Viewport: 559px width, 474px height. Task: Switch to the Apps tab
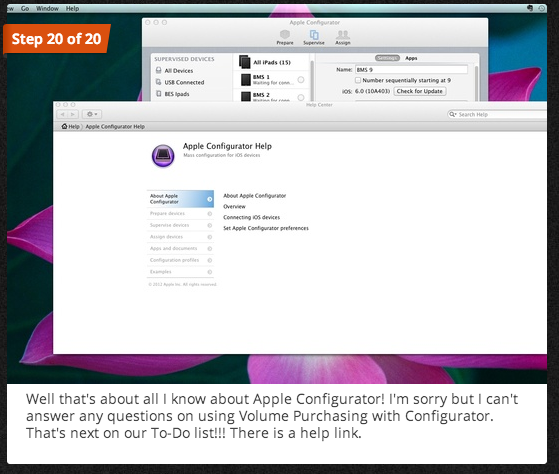tap(411, 58)
